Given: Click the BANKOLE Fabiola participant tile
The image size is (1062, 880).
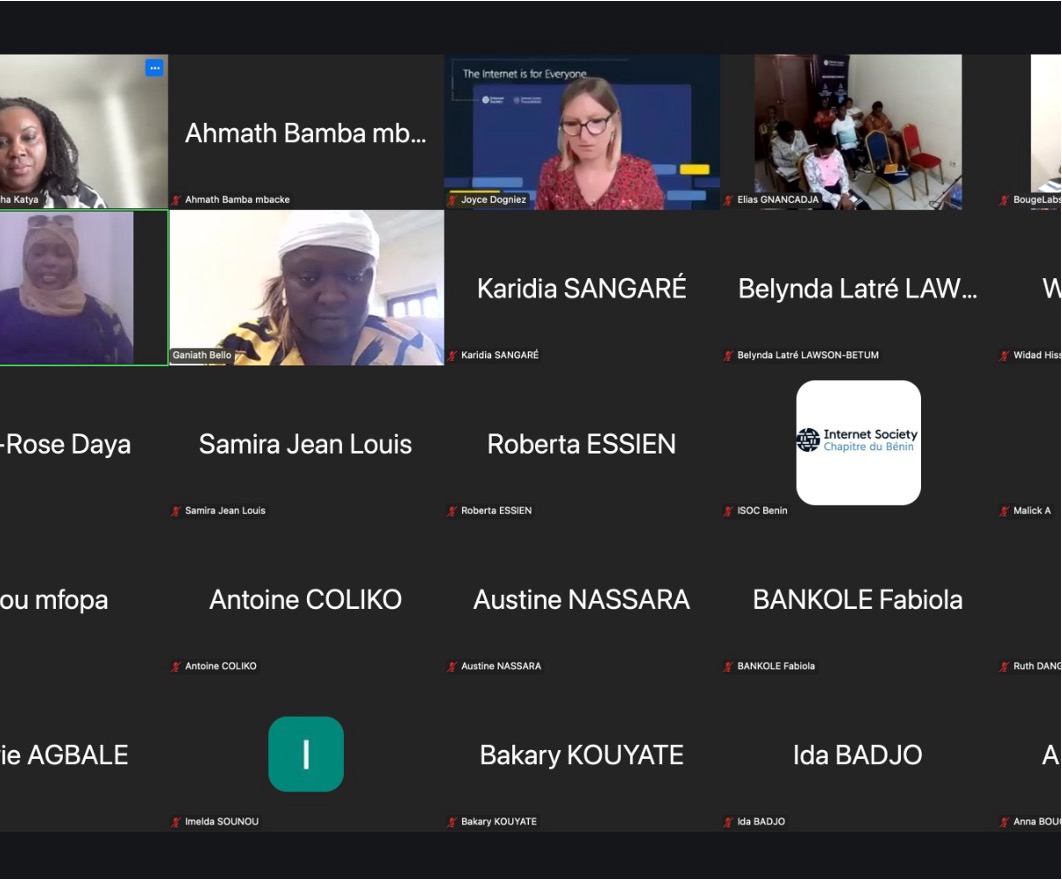Looking at the screenshot, I should coord(858,600).
